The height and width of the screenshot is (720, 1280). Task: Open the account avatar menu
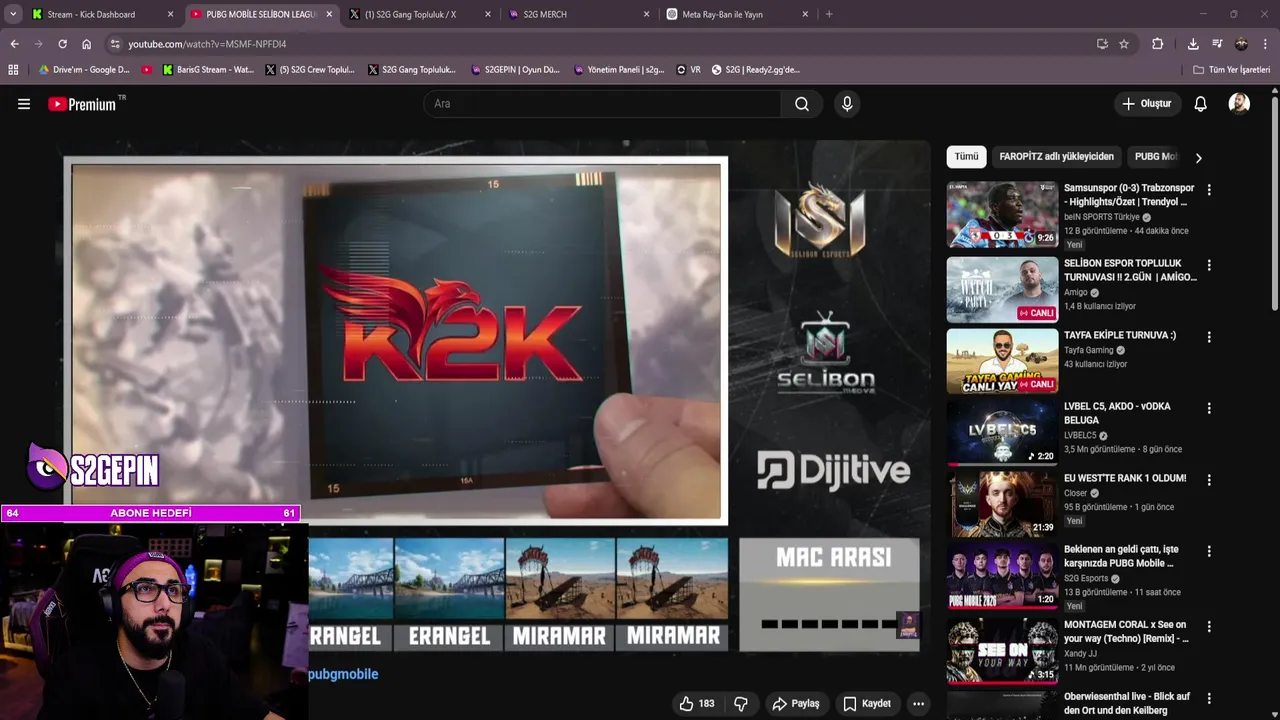(x=1239, y=104)
